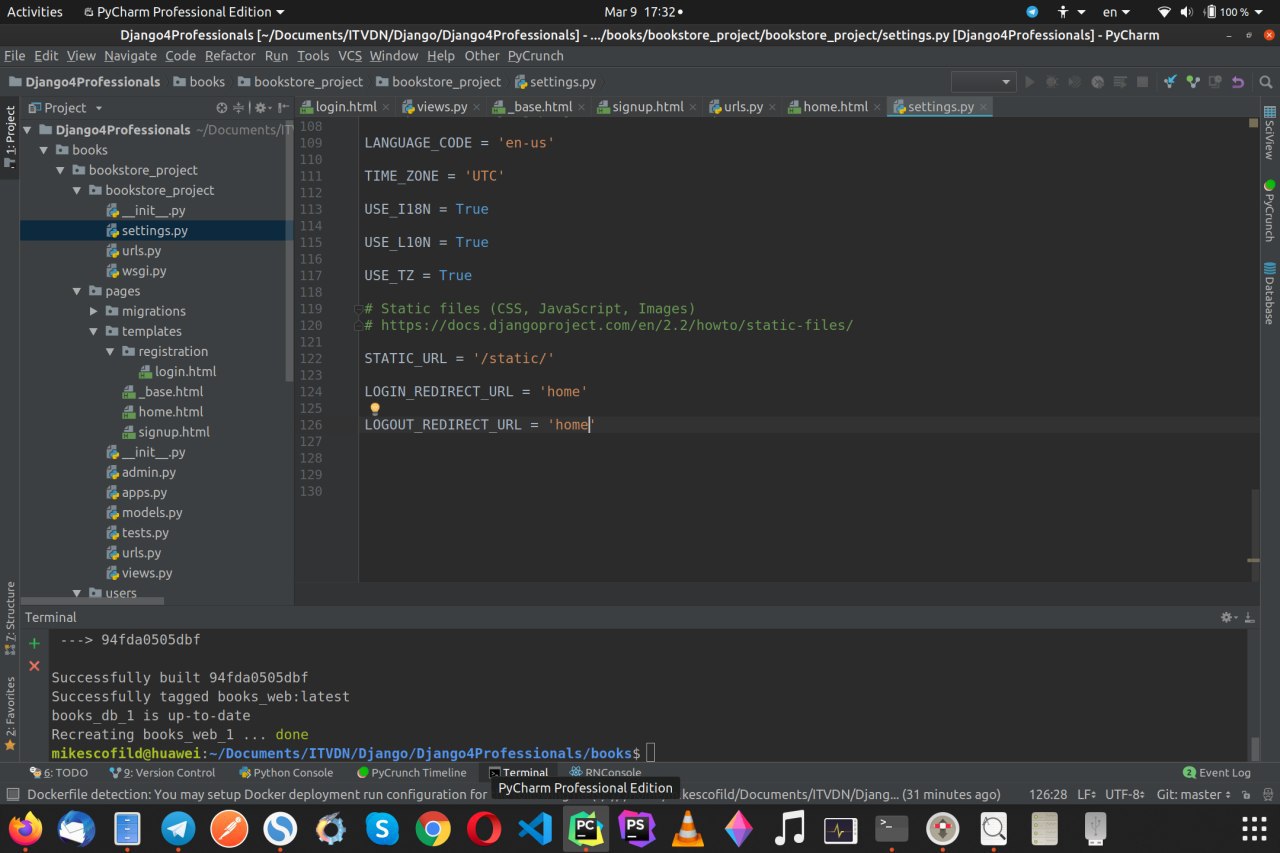
Task: Click the Collapse All icon in Project panel
Action: tap(239, 107)
